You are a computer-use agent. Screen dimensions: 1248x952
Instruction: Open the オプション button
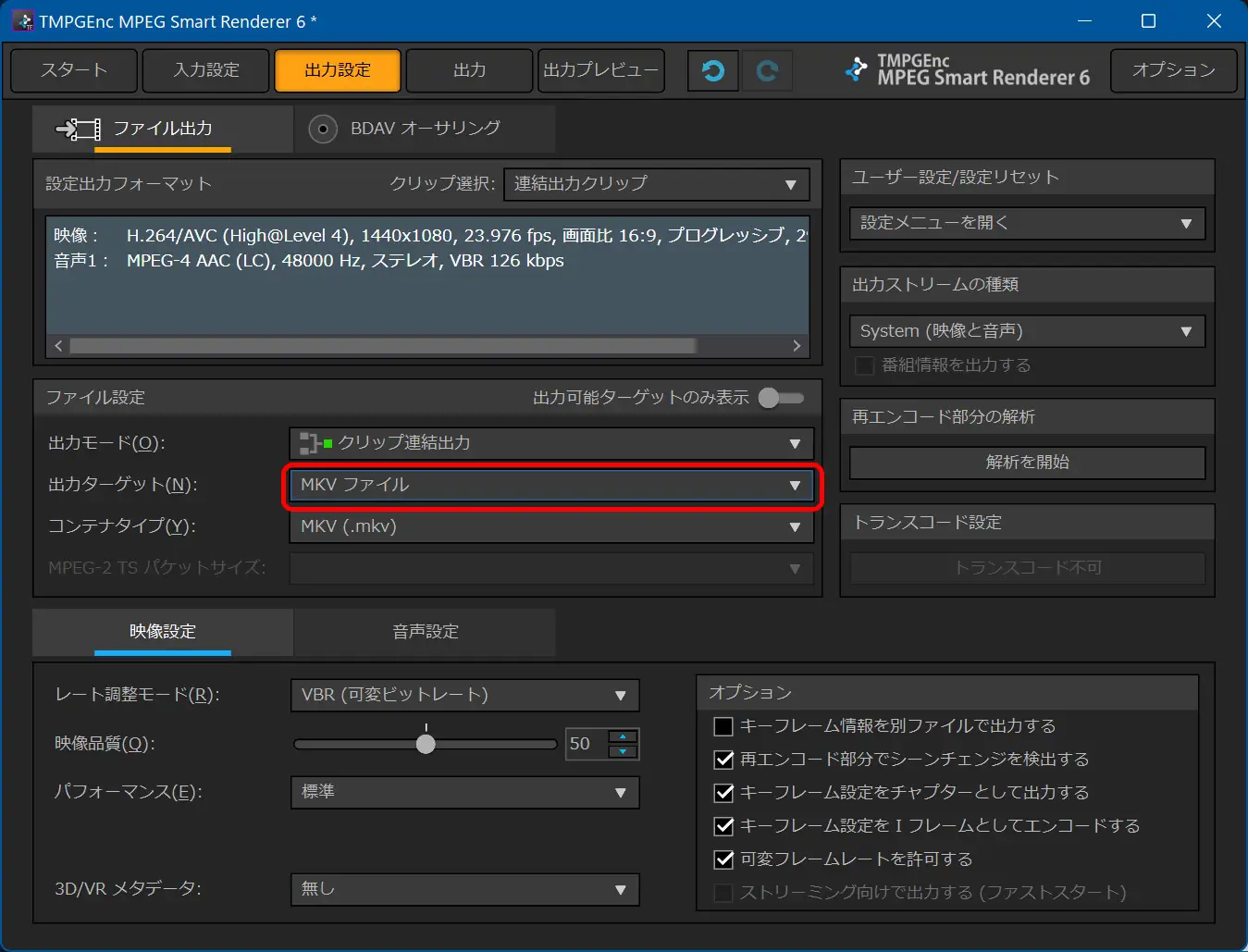click(1173, 70)
